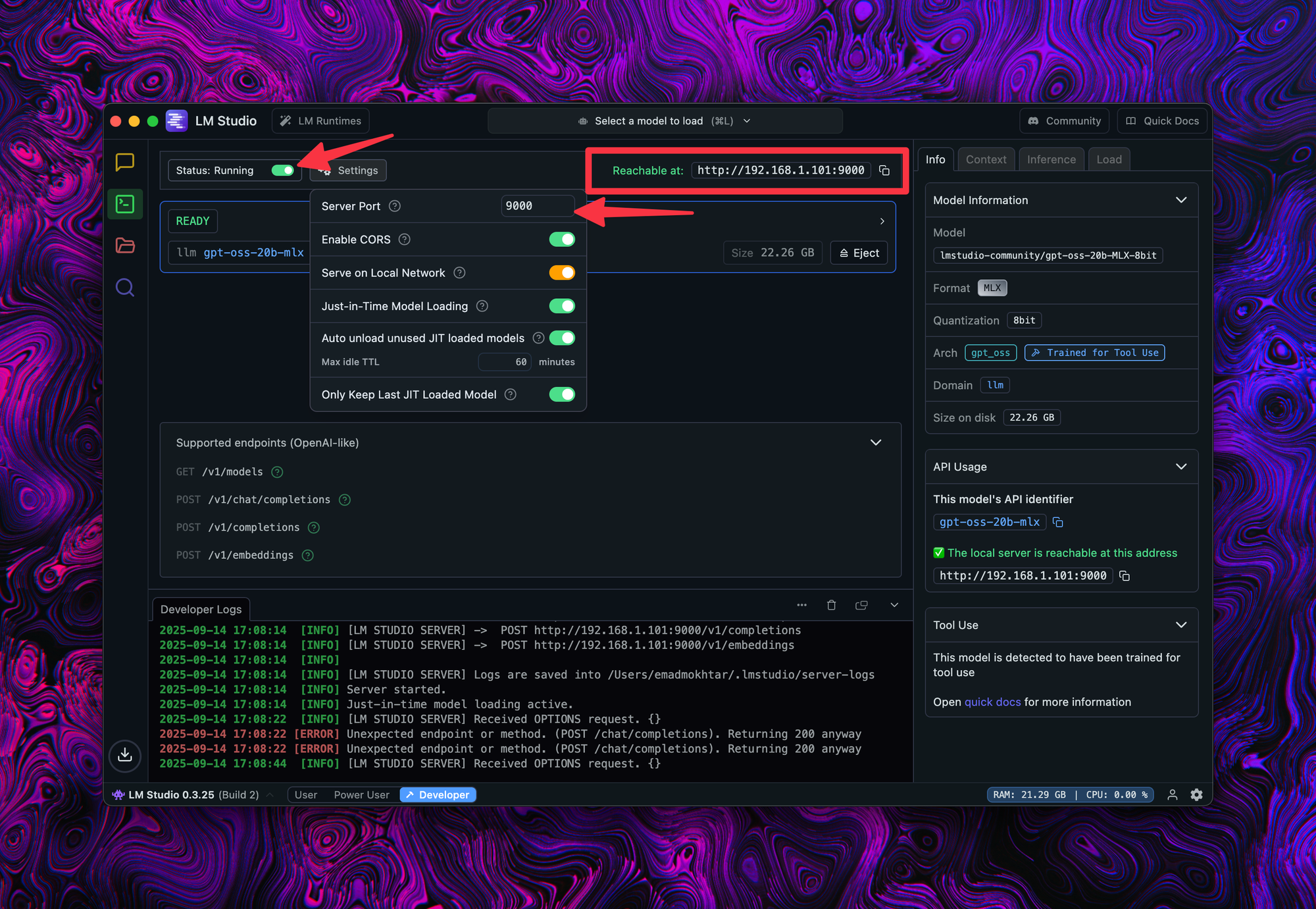Follow the quick docs link in Tool Use
The width and height of the screenshot is (1316, 909).
(x=992, y=702)
